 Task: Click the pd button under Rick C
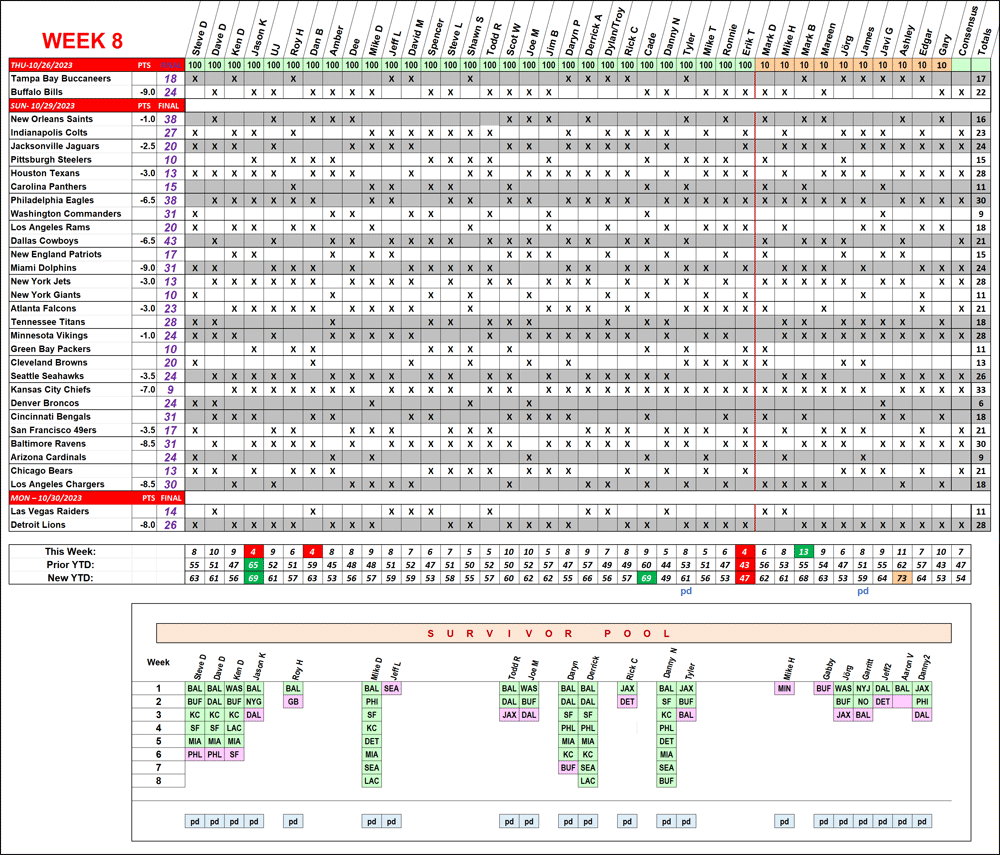[x=627, y=821]
